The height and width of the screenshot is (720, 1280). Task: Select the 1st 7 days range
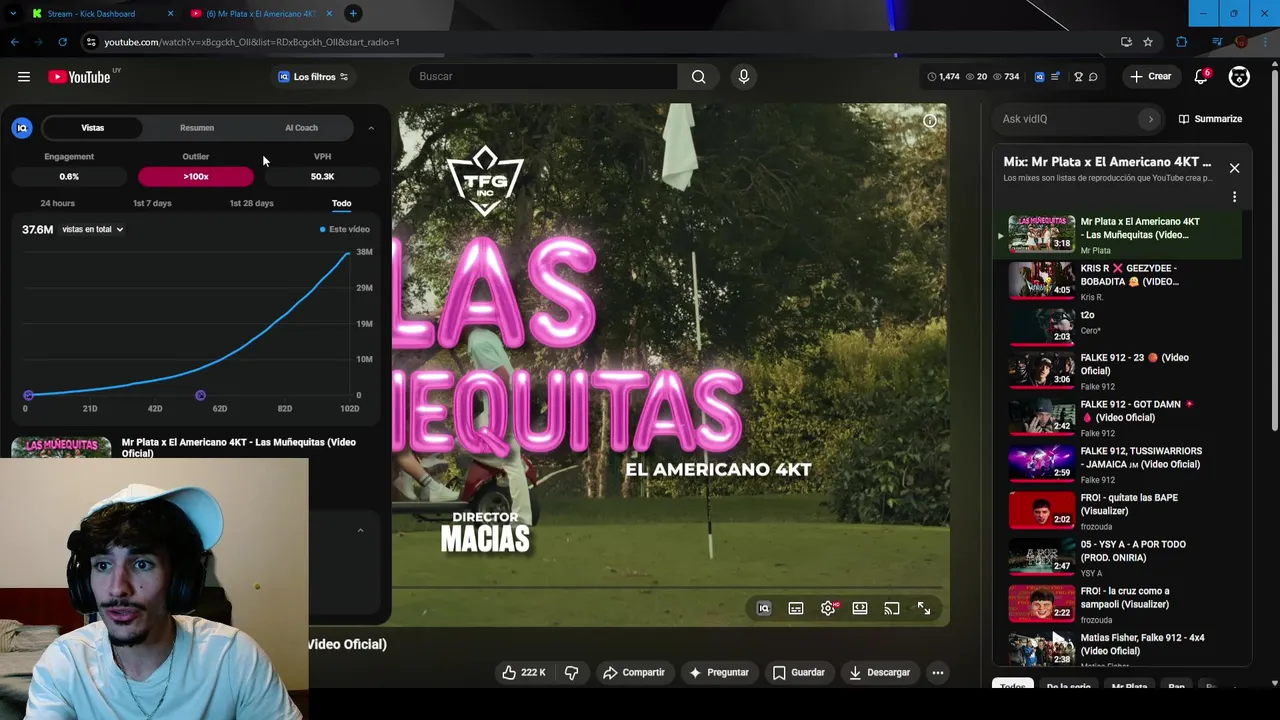[152, 203]
